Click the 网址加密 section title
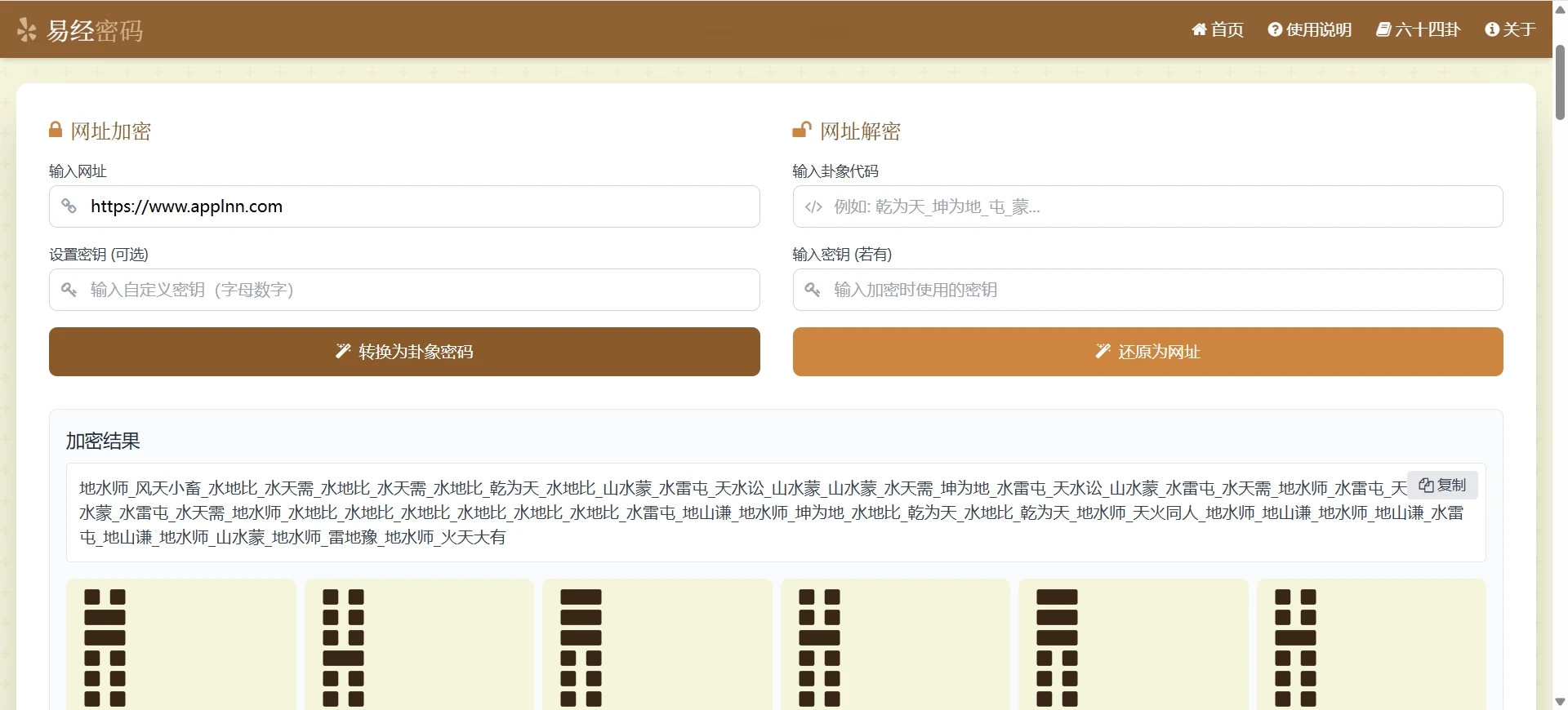Image resolution: width=1568 pixels, height=710 pixels. pyautogui.click(x=111, y=131)
